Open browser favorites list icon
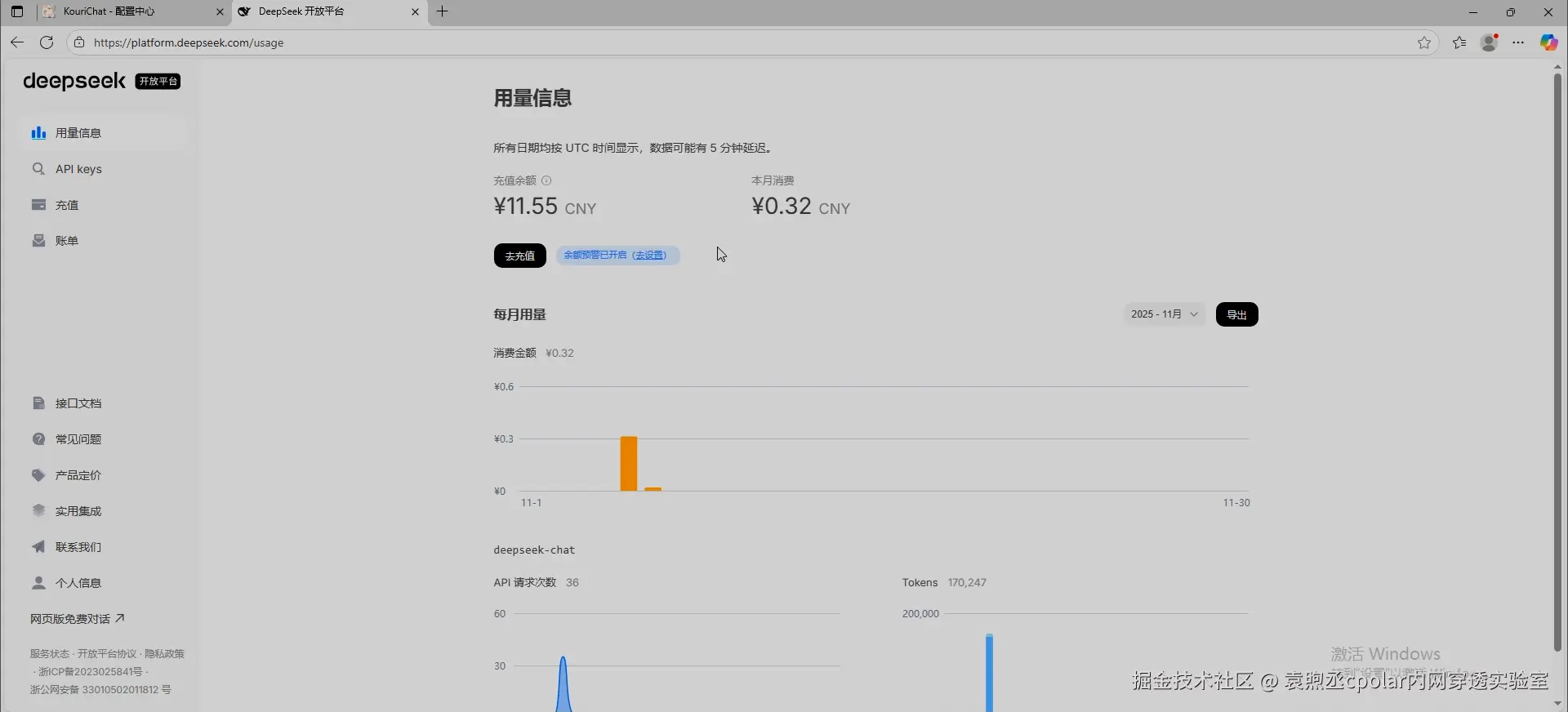Image resolution: width=1568 pixels, height=712 pixels. (x=1459, y=42)
